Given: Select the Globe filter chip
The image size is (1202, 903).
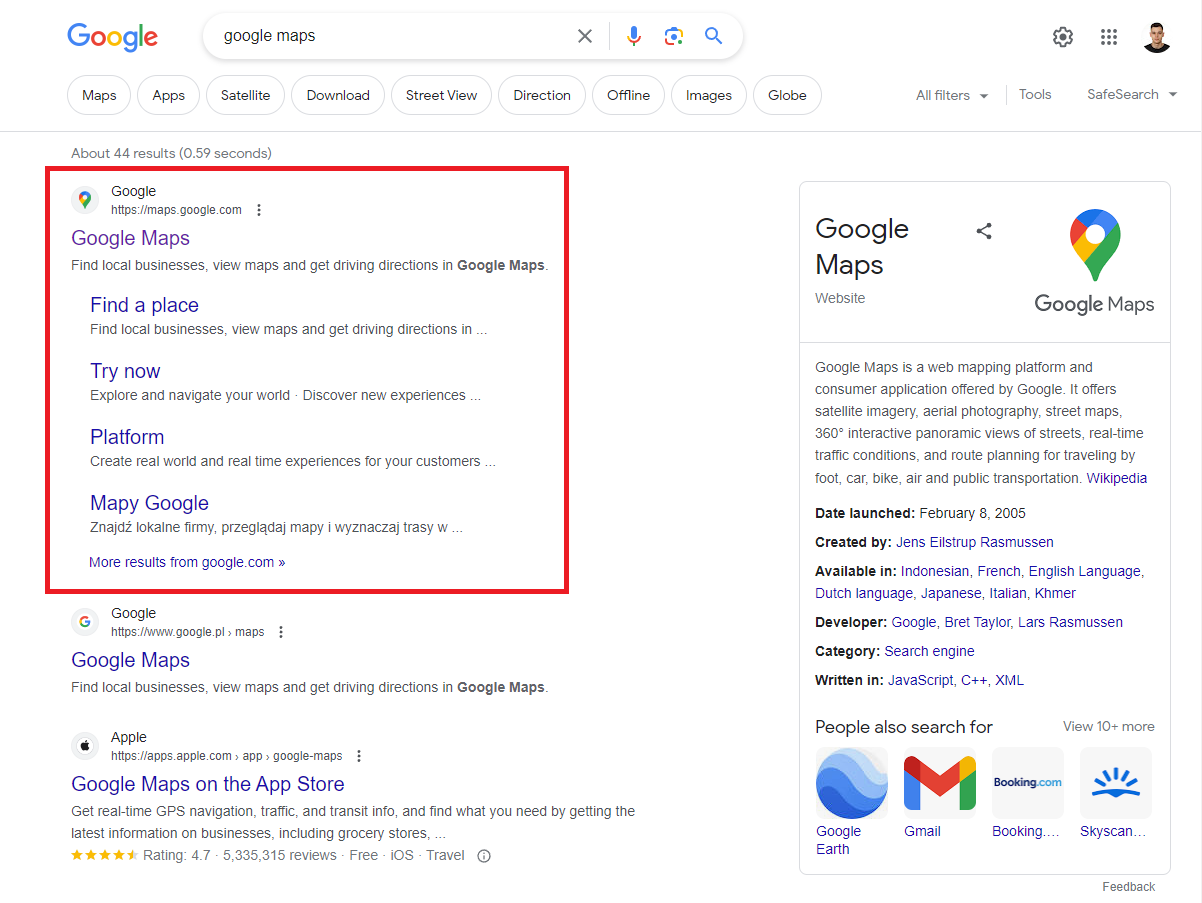Looking at the screenshot, I should pos(787,95).
